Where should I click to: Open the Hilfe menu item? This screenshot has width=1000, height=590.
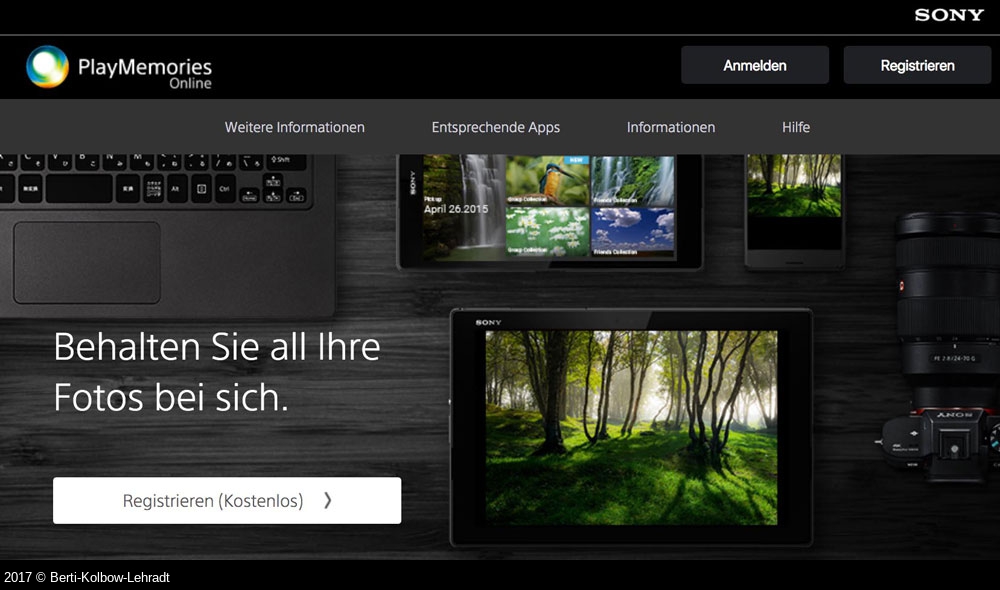796,127
